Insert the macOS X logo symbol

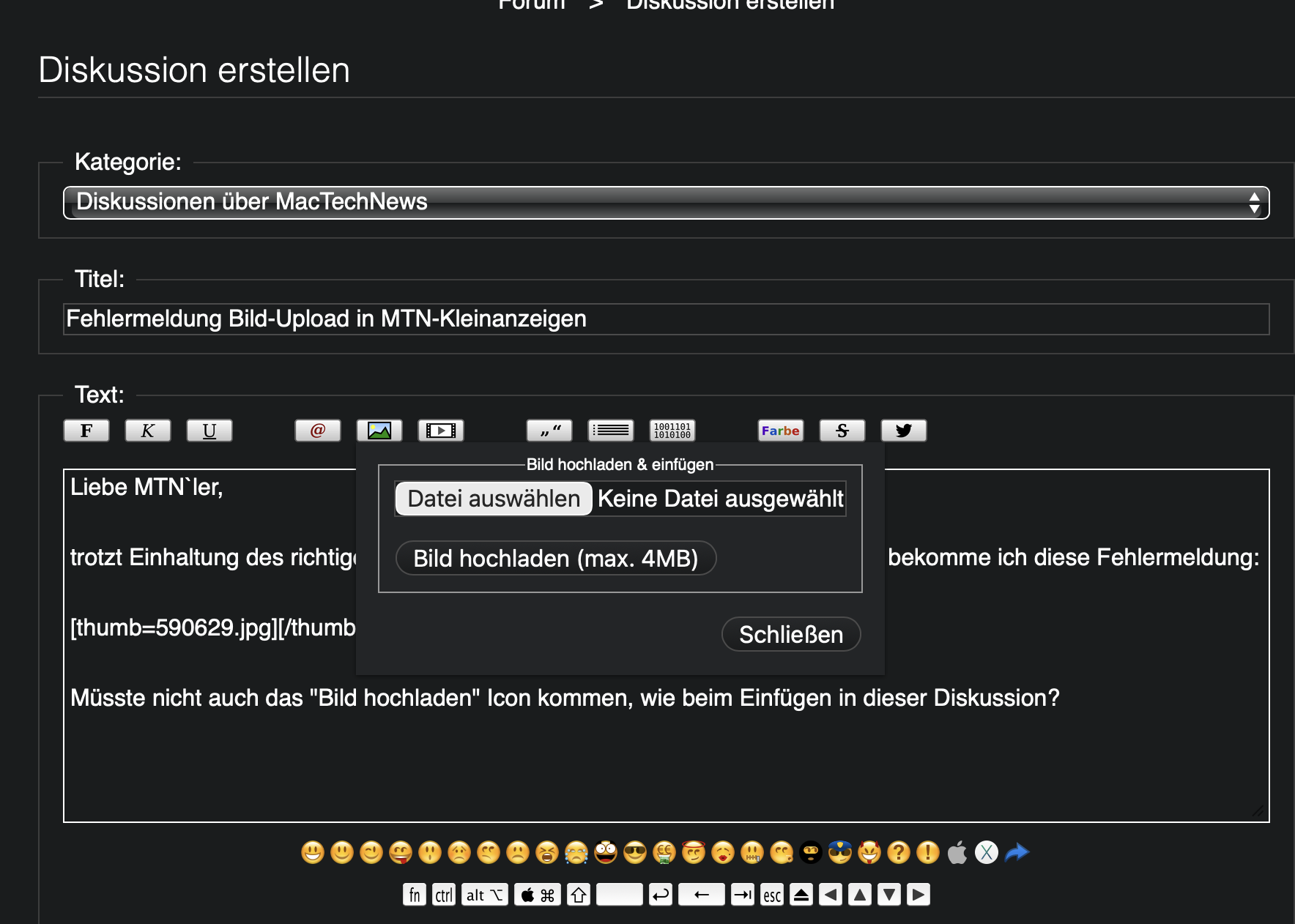(987, 852)
